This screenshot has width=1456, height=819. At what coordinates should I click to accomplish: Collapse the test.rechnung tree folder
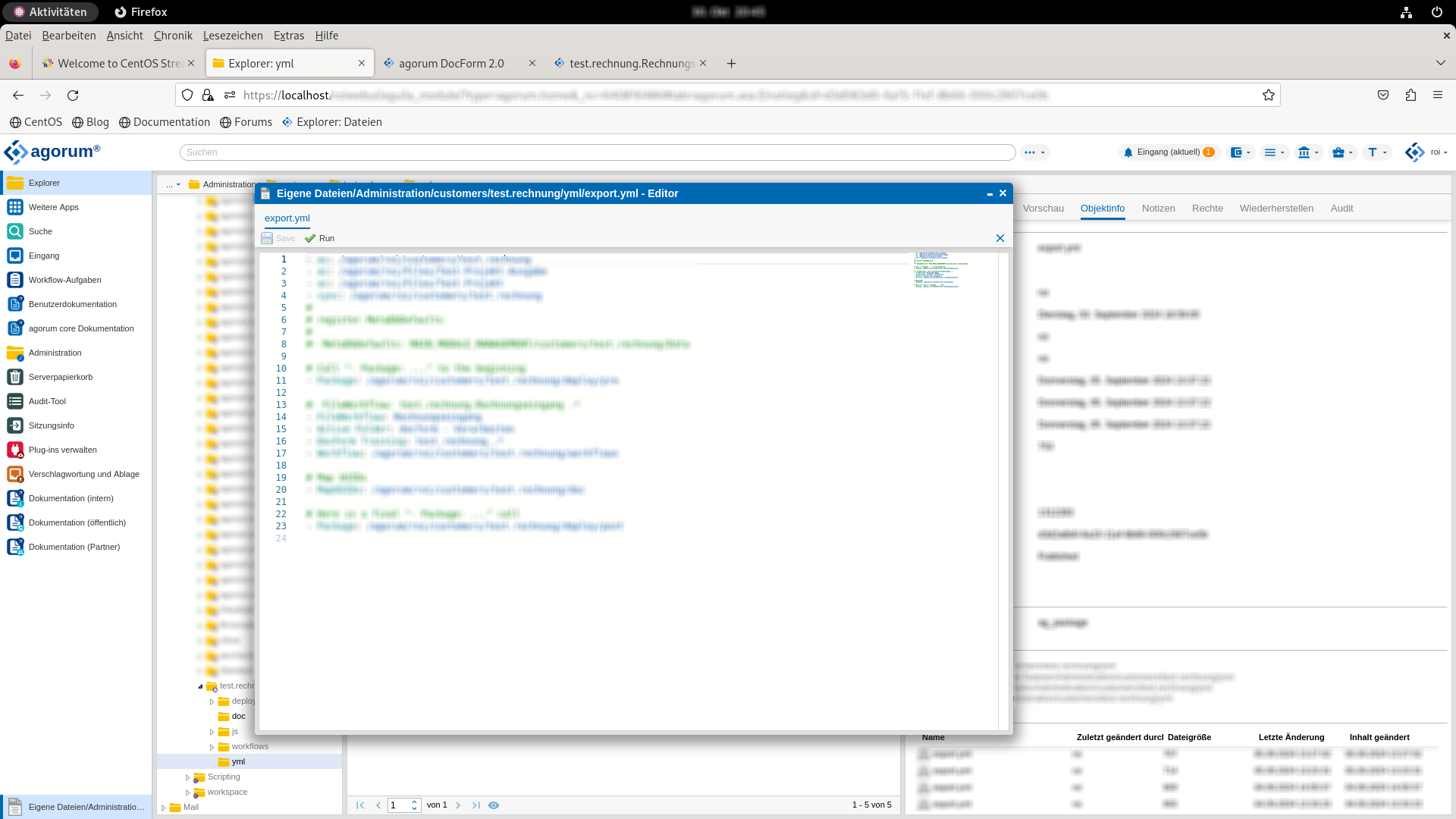(200, 686)
